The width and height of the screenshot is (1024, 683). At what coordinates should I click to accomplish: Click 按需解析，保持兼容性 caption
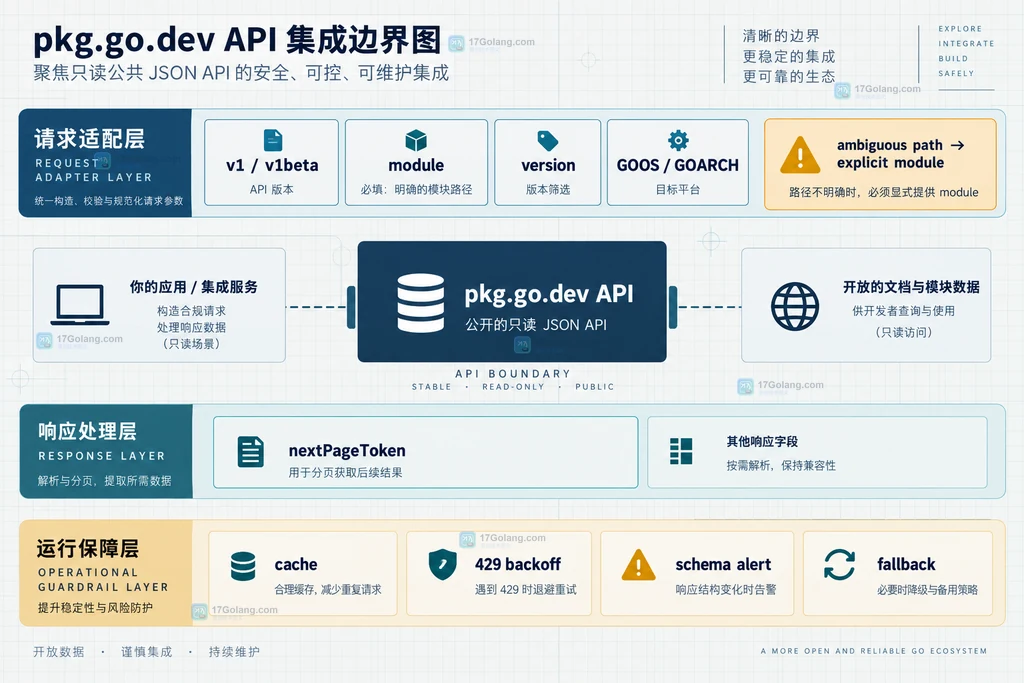tap(781, 466)
